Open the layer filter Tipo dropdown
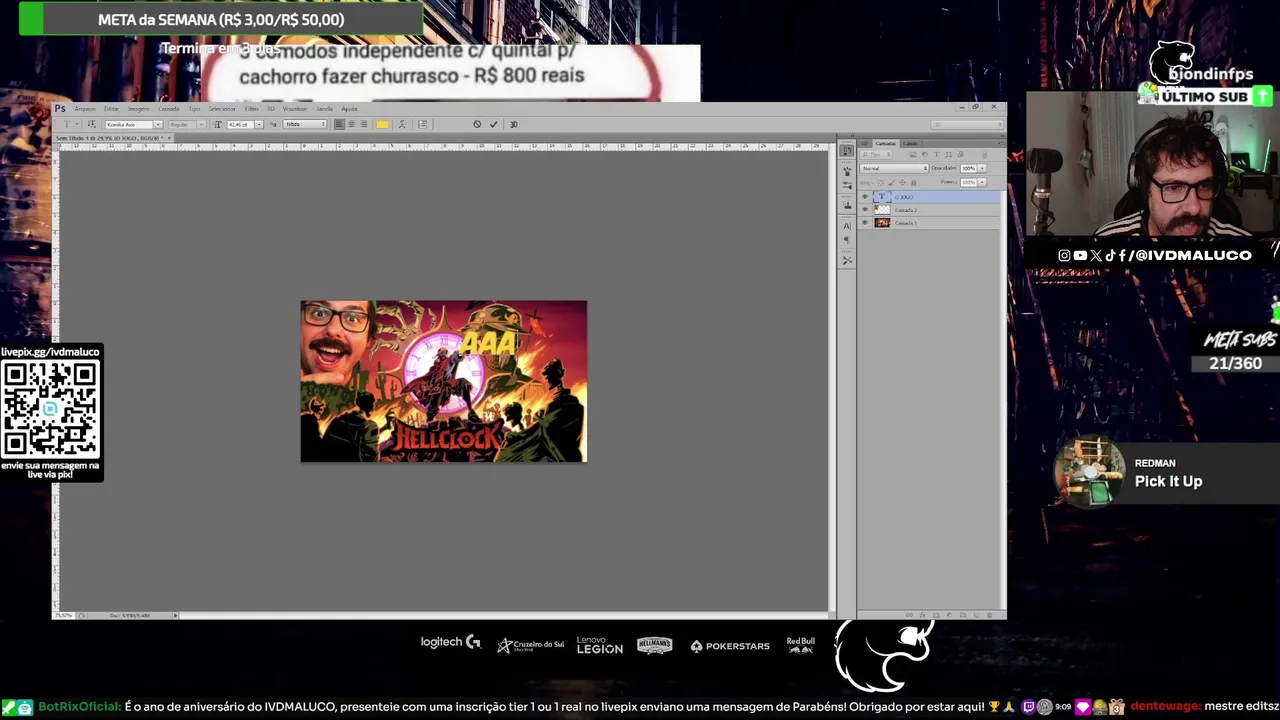Screen dimensions: 1280x720 (x=876, y=154)
